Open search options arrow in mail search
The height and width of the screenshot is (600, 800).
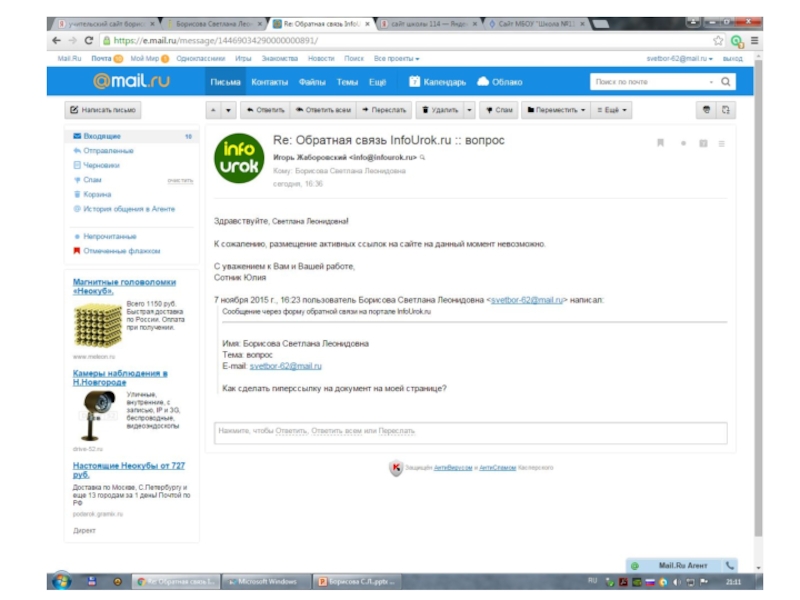pos(711,82)
